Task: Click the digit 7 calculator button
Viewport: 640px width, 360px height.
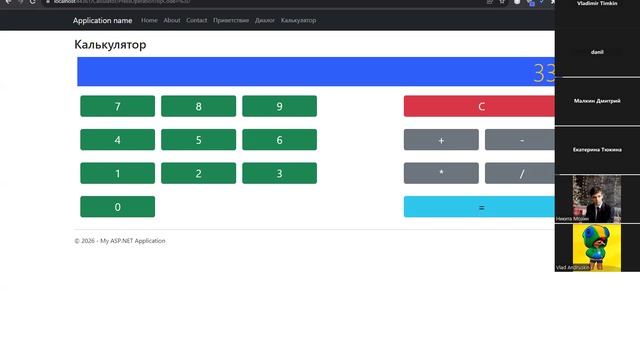Action: (x=118, y=106)
